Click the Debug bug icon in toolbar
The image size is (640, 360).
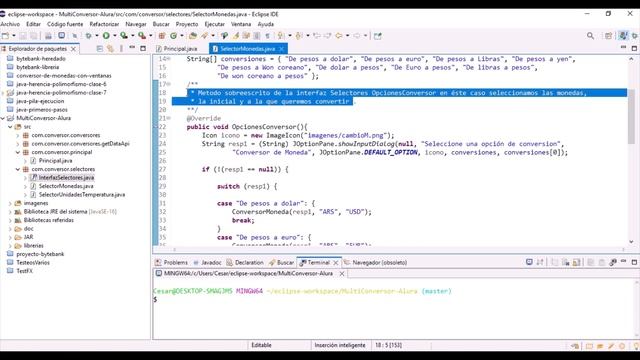coord(89,36)
